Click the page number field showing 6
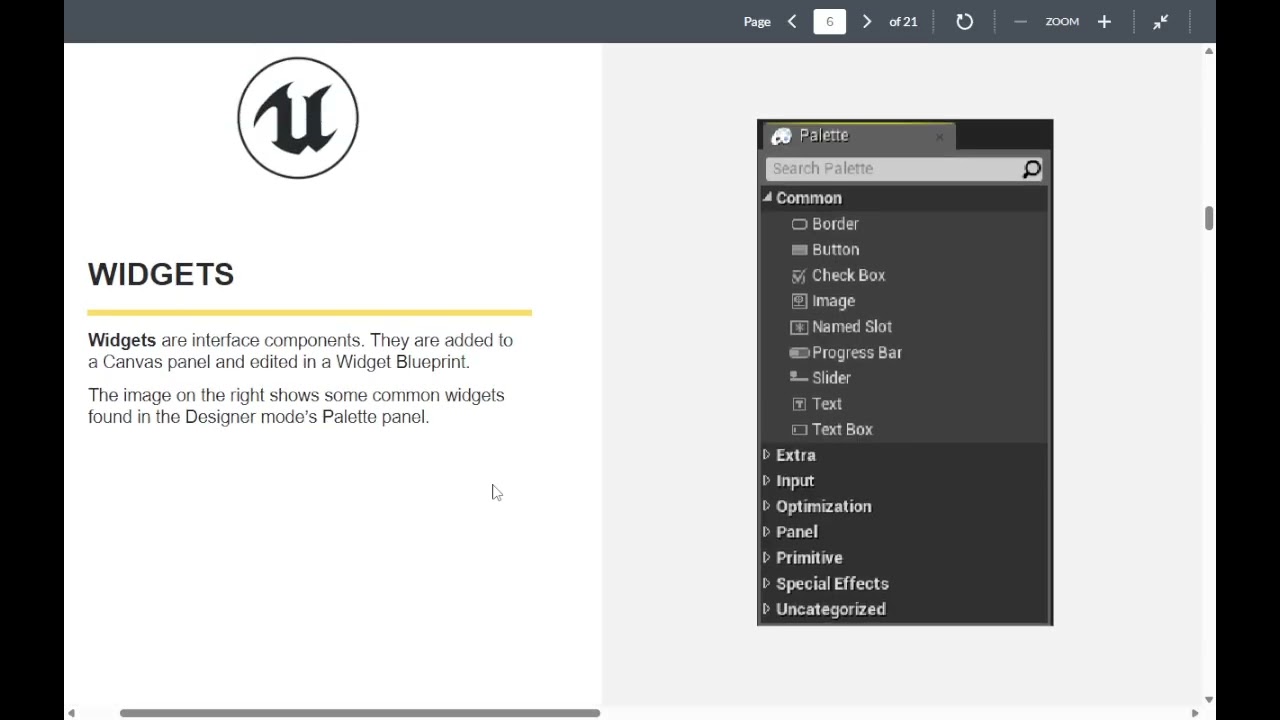Viewport: 1280px width, 720px height. click(829, 21)
